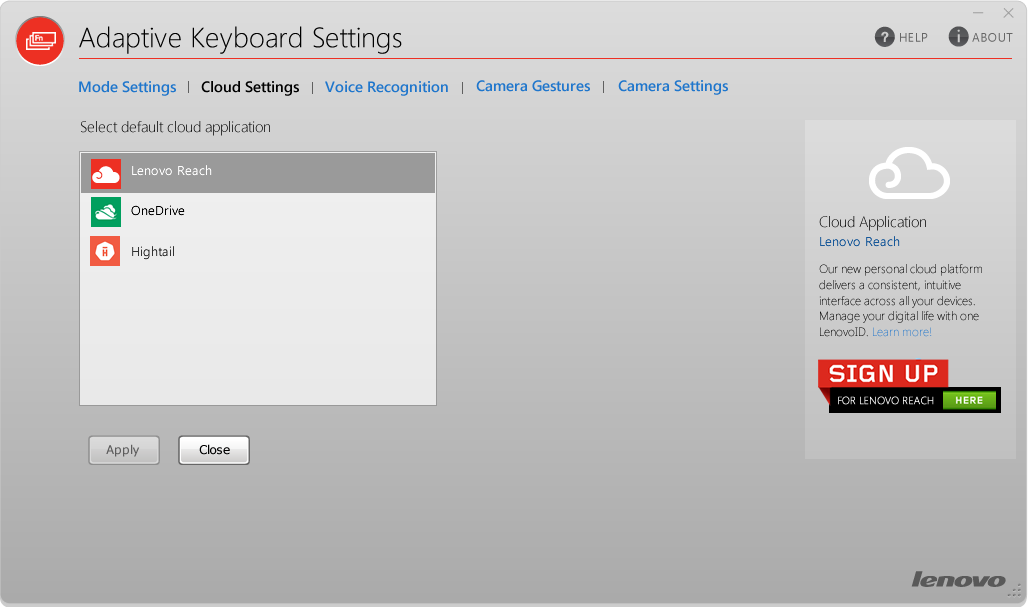Click the red Adaptive Keyboard logo icon

40,41
